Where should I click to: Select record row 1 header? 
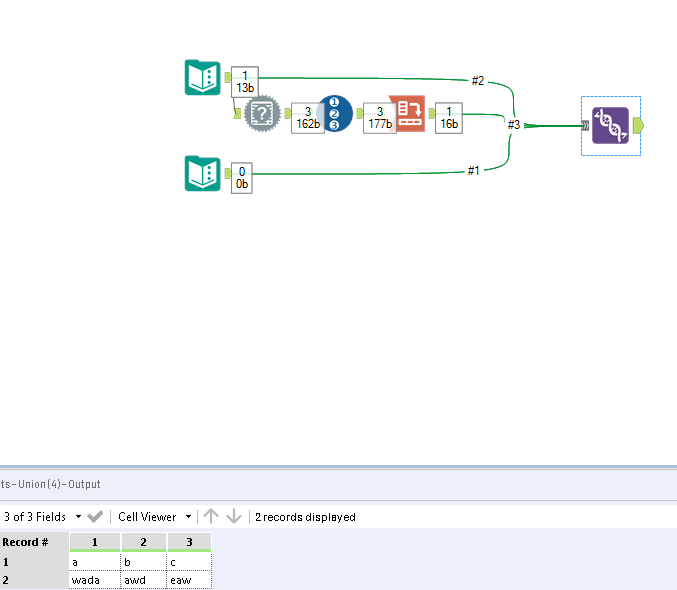point(34,562)
